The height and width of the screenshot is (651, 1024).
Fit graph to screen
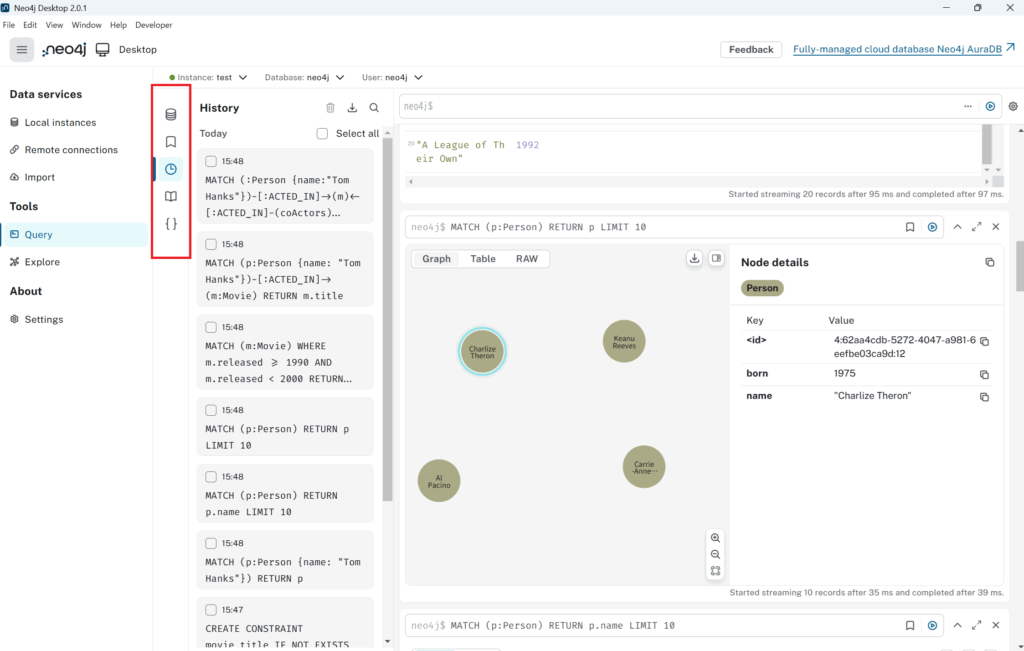click(716, 571)
